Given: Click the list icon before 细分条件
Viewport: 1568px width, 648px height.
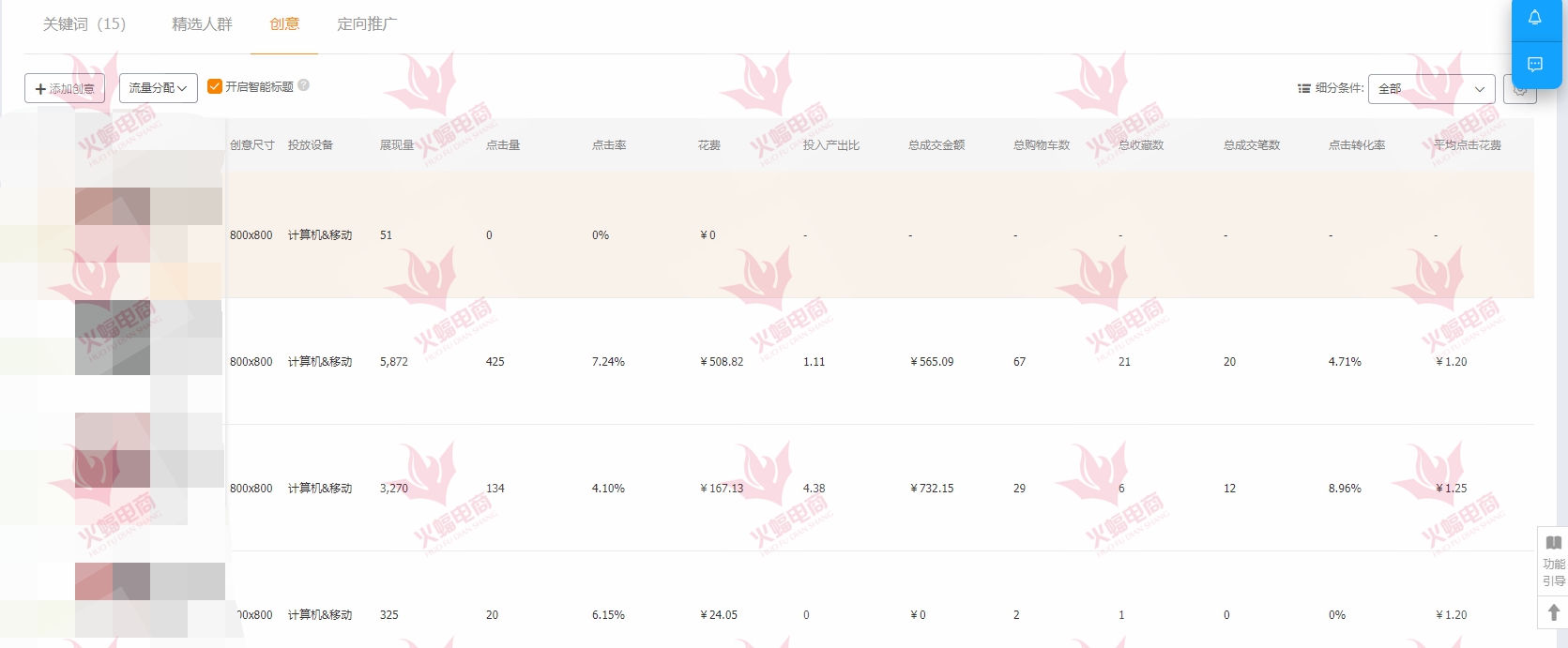Looking at the screenshot, I should (x=1303, y=88).
